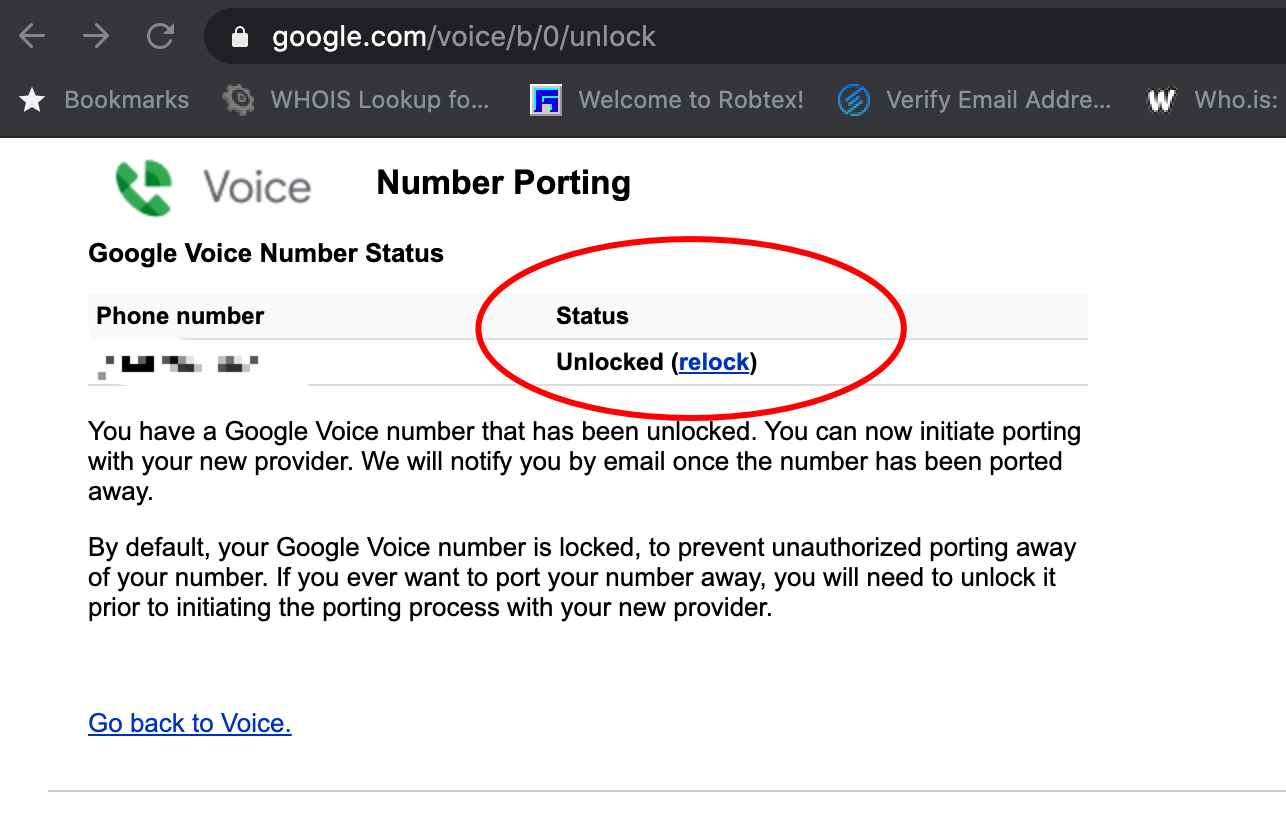
Task: Click the Phone number column header
Action: click(180, 316)
